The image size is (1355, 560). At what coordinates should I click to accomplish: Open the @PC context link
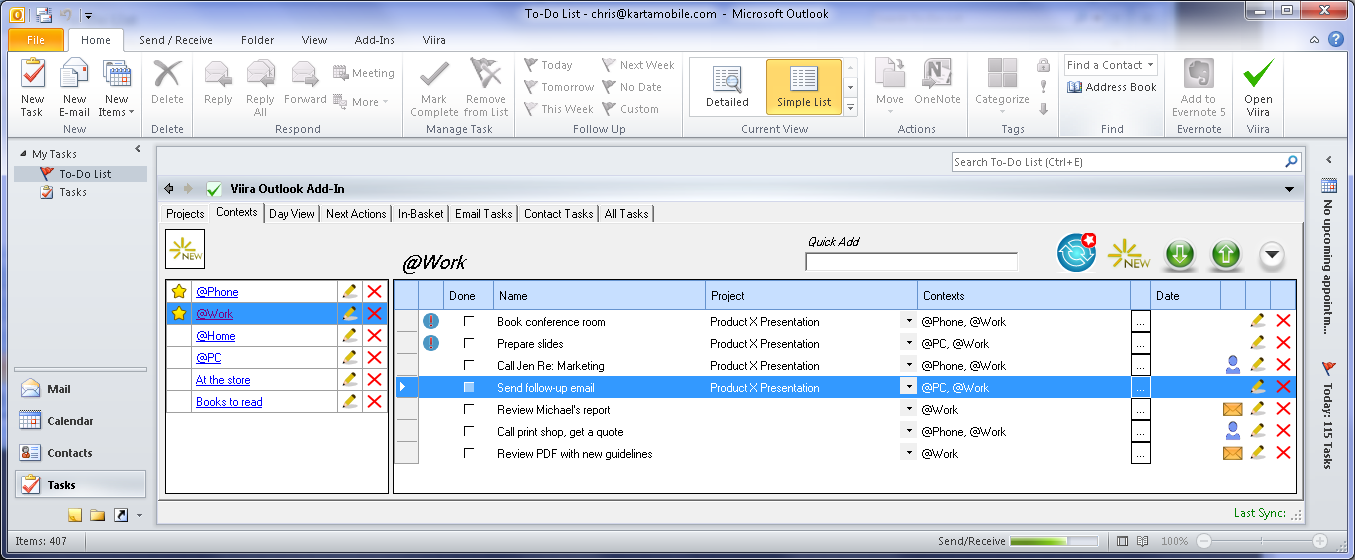pos(209,358)
